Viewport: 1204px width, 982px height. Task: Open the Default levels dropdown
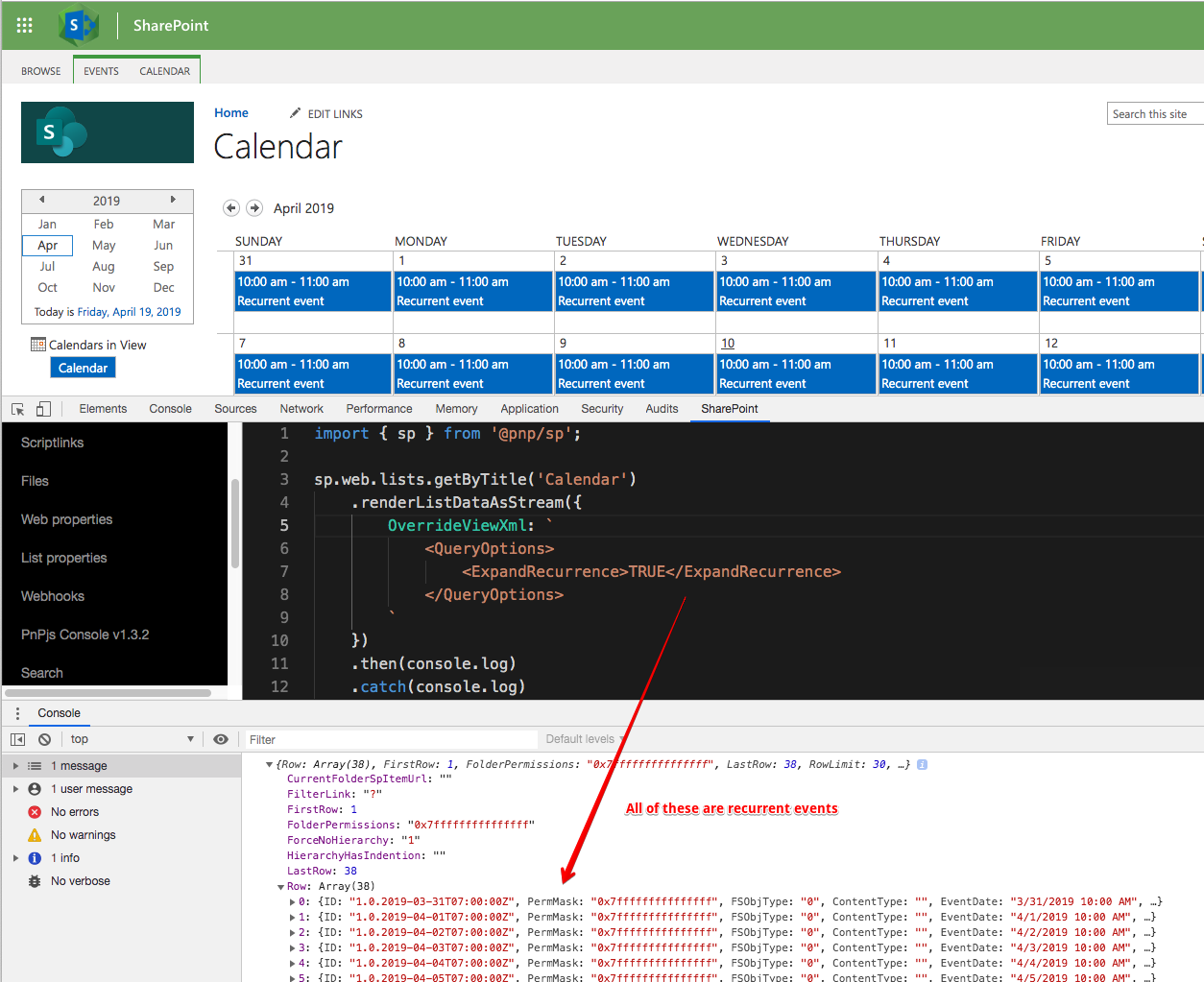[586, 739]
